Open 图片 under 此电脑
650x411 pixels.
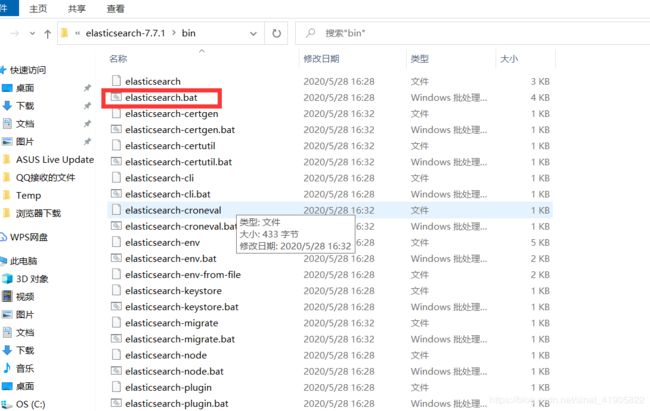click(x=25, y=314)
